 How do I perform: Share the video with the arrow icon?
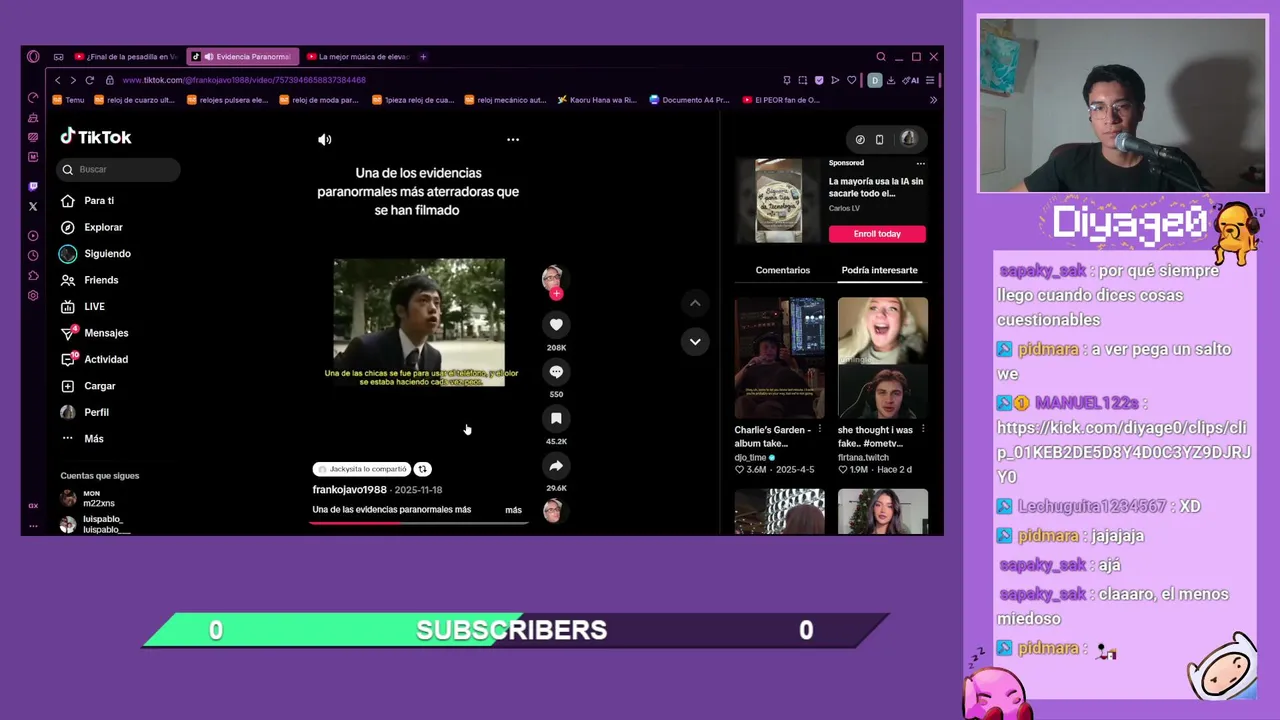click(556, 466)
